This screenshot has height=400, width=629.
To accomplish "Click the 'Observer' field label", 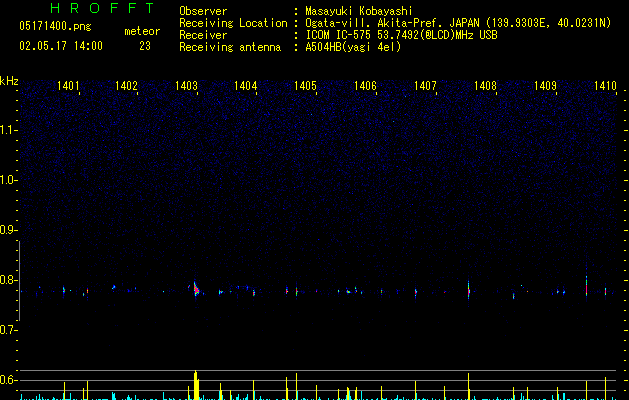I will pyautogui.click(x=203, y=11).
